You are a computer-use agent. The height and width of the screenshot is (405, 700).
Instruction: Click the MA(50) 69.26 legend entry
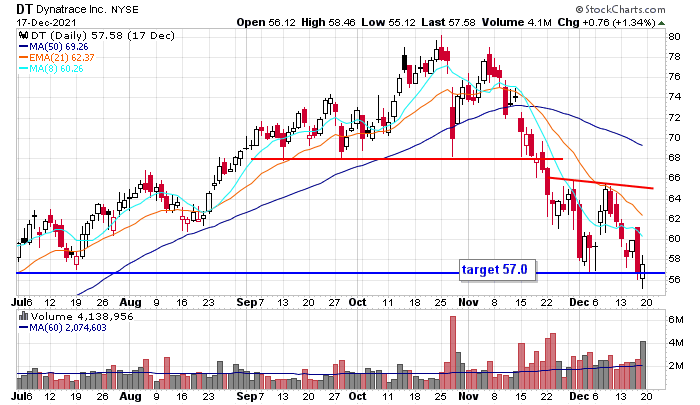[54, 46]
